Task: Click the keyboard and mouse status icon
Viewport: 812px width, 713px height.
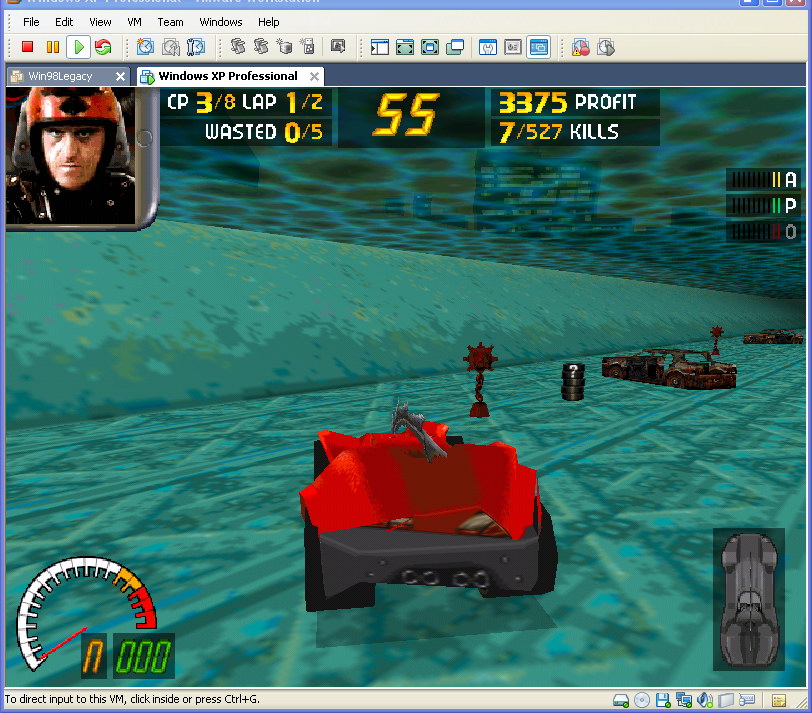Action: coord(747,701)
